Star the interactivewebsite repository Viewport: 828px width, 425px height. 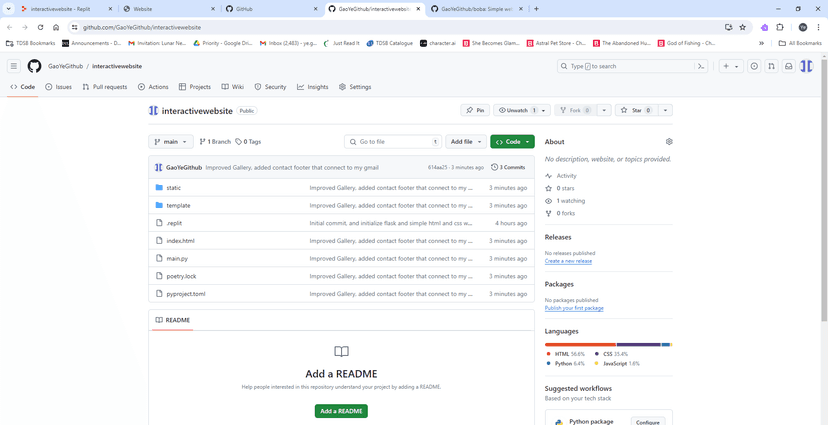click(x=635, y=110)
